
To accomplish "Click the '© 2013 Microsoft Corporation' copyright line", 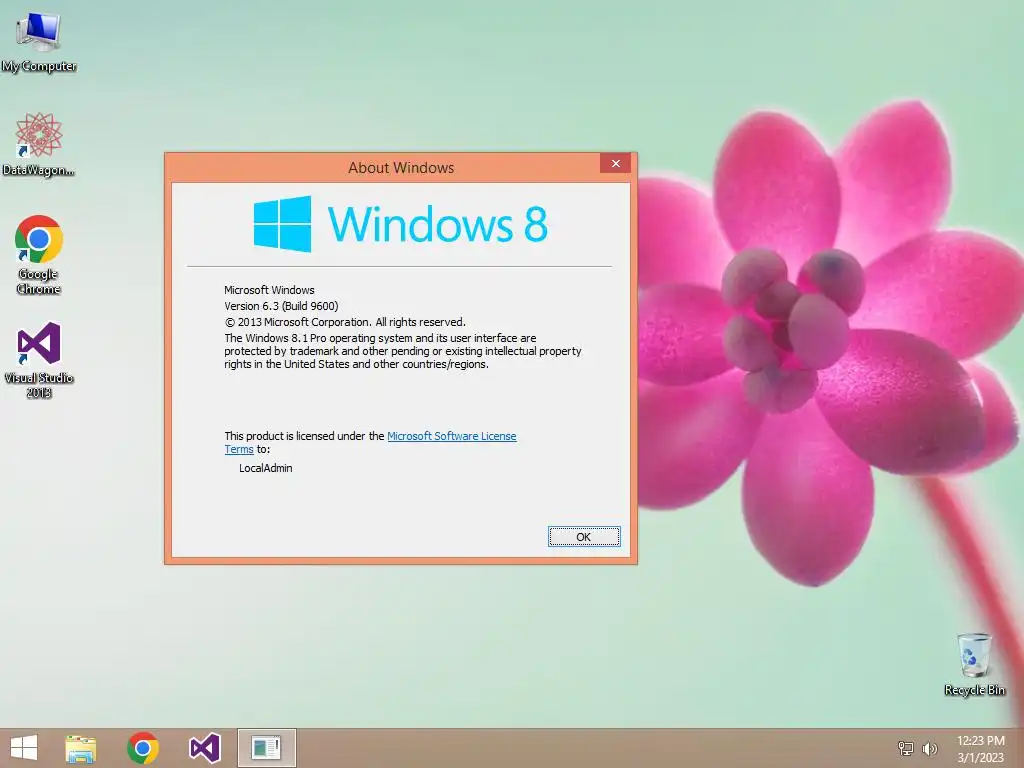I will pyautogui.click(x=345, y=322).
